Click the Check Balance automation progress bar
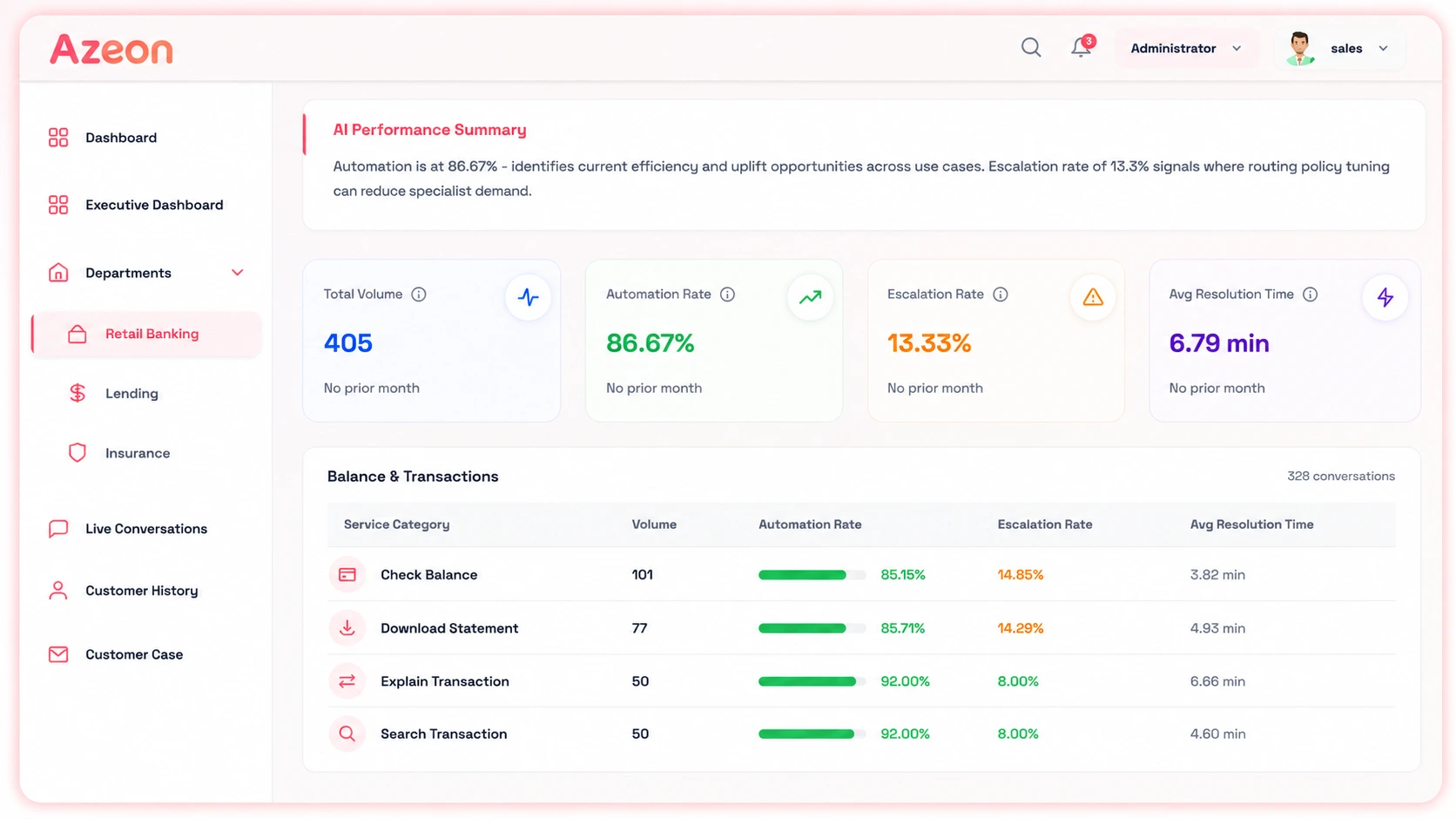The height and width of the screenshot is (819, 1456). pos(812,575)
